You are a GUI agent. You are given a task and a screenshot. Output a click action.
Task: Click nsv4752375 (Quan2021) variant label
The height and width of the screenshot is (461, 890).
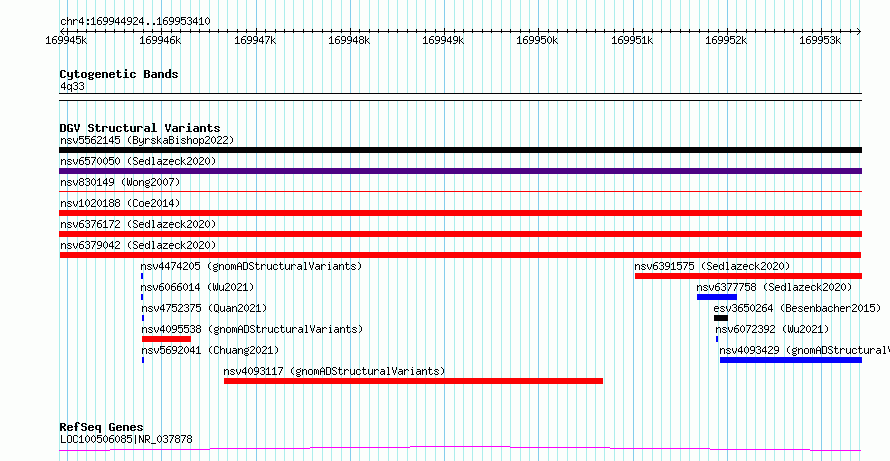tap(204, 308)
